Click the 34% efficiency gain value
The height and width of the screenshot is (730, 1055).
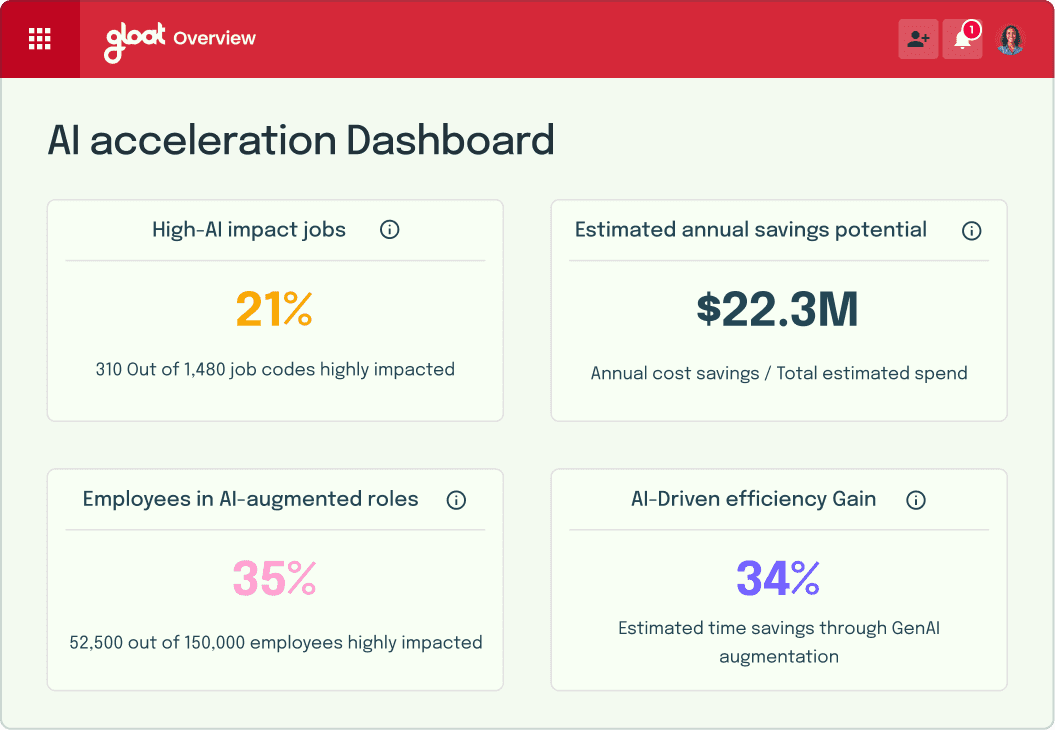[x=778, y=579]
